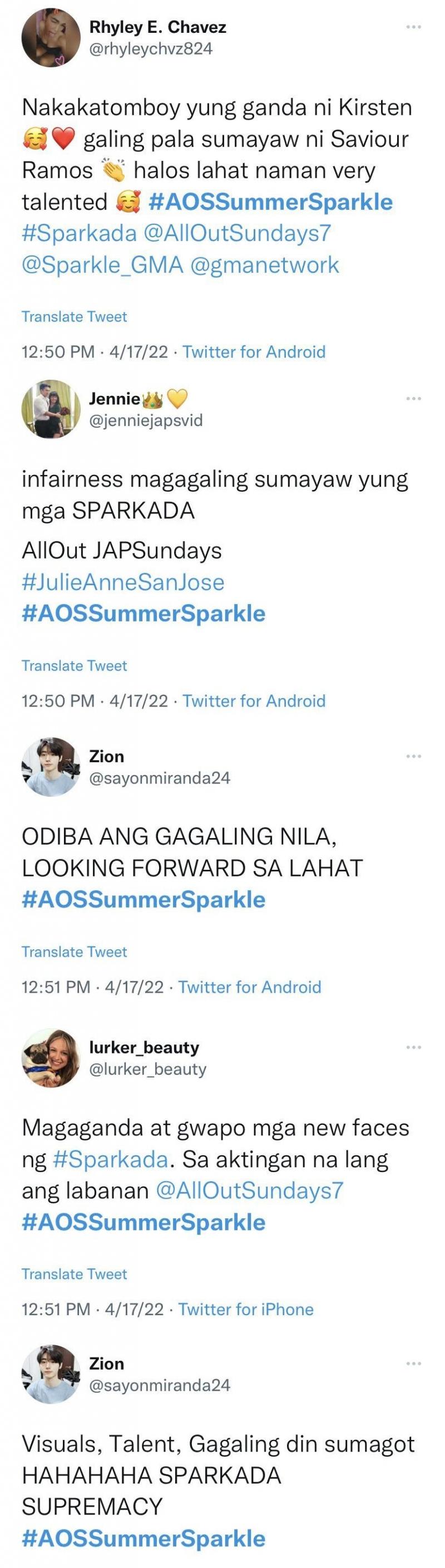445x1568 pixels.
Task: Click the @jenniejapsvid username handle
Action: pos(146,420)
